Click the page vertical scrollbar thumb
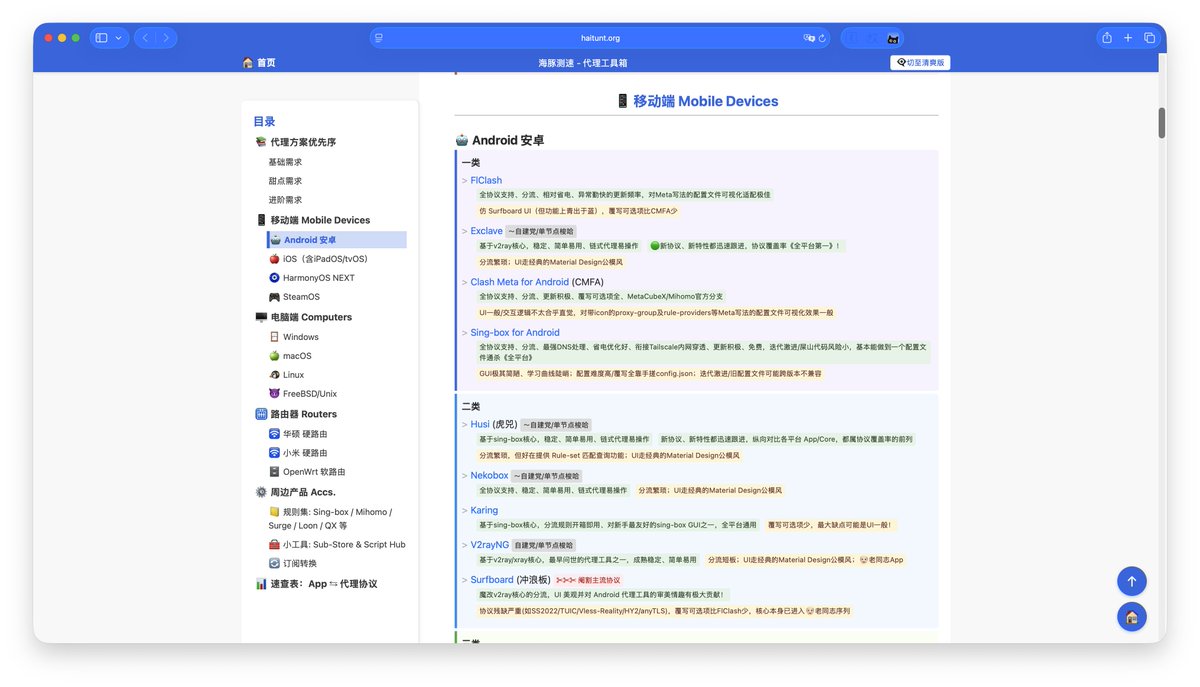The image size is (1200, 687). tap(1162, 122)
